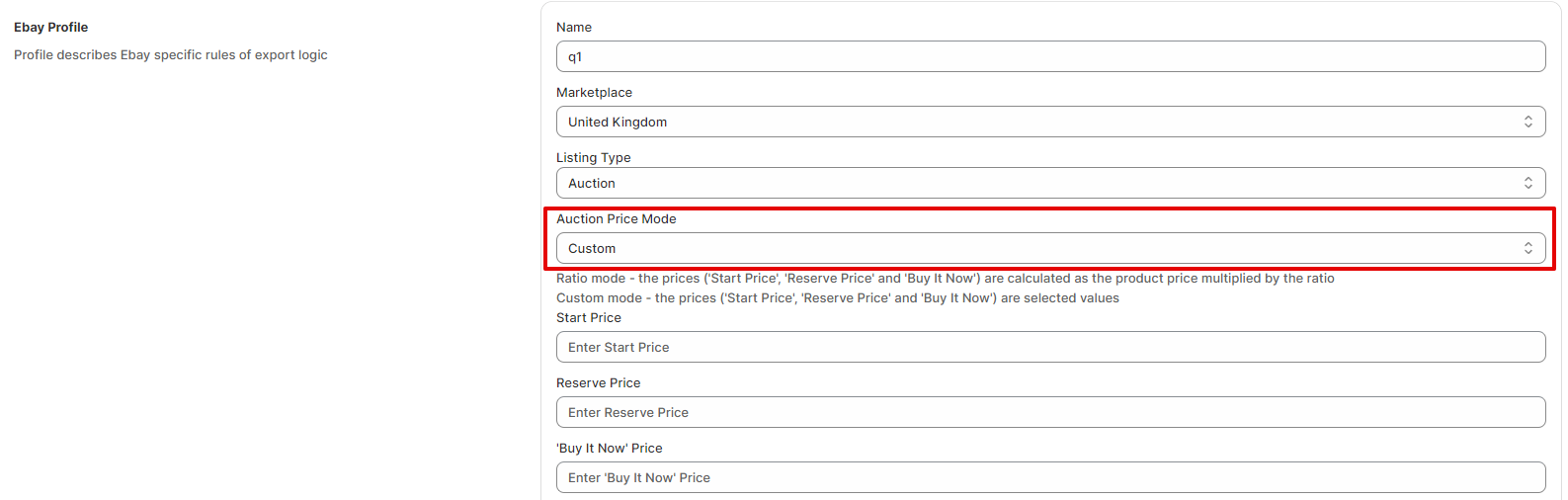1568x500 pixels.
Task: Click the Custom mode help text line
Action: (x=837, y=297)
